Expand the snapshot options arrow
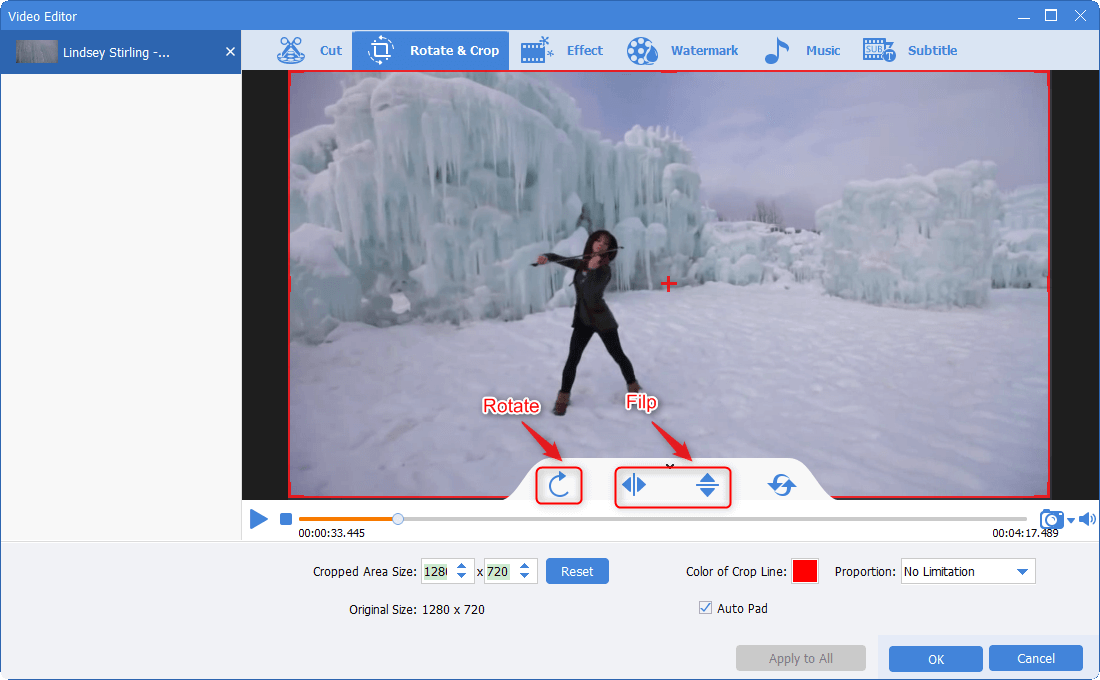Viewport: 1100px width, 680px height. [1070, 520]
